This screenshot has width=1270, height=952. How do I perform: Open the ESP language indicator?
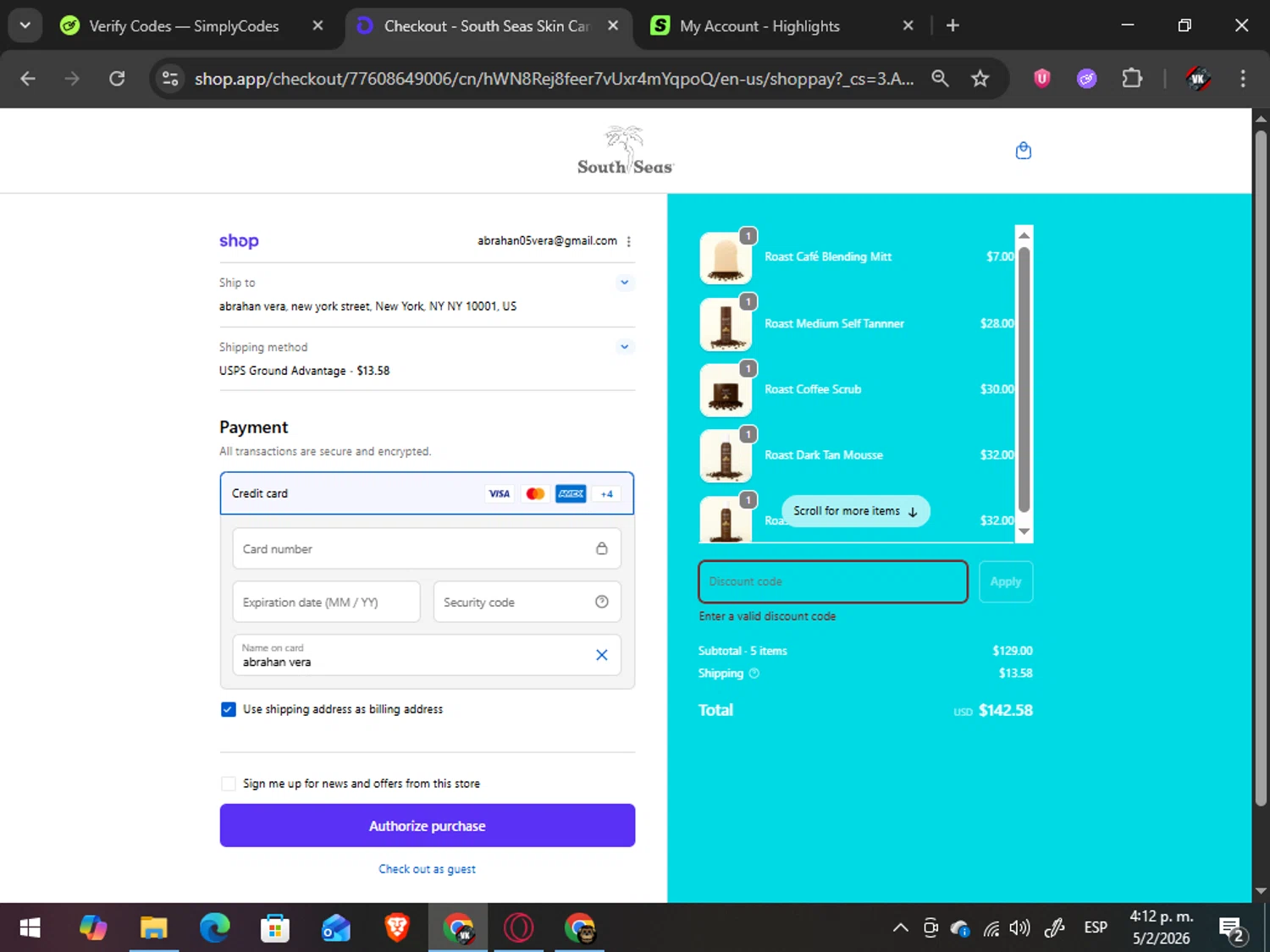1096,928
